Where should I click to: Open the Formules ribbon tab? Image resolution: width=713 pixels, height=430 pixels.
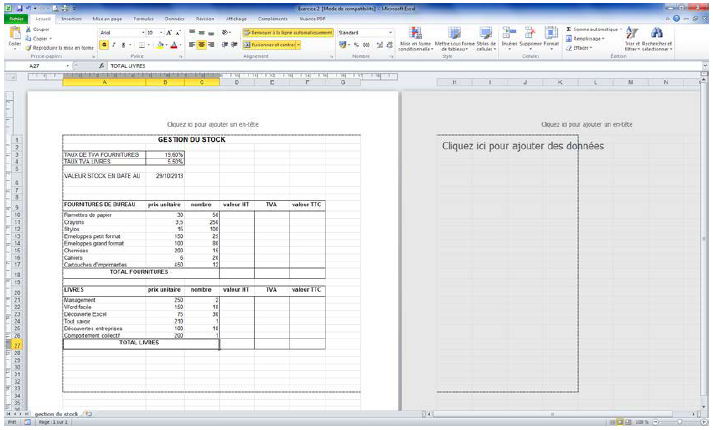[x=143, y=18]
